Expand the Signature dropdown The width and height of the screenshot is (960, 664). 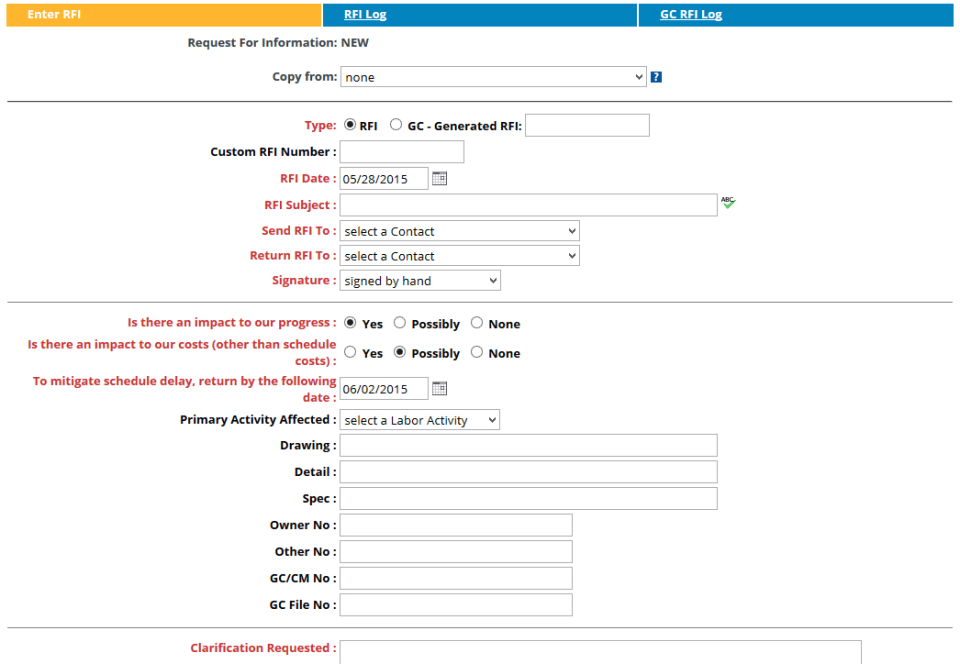coord(419,281)
